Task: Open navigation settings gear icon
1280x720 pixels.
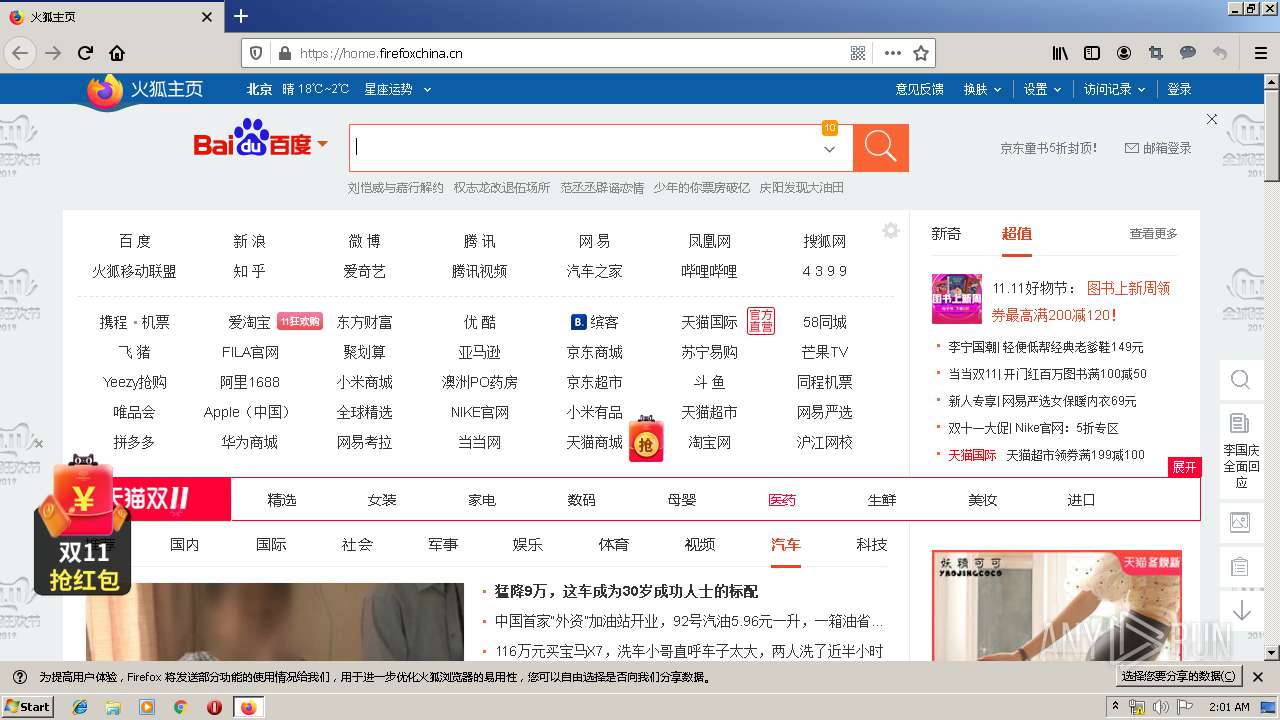Action: pyautogui.click(x=891, y=231)
